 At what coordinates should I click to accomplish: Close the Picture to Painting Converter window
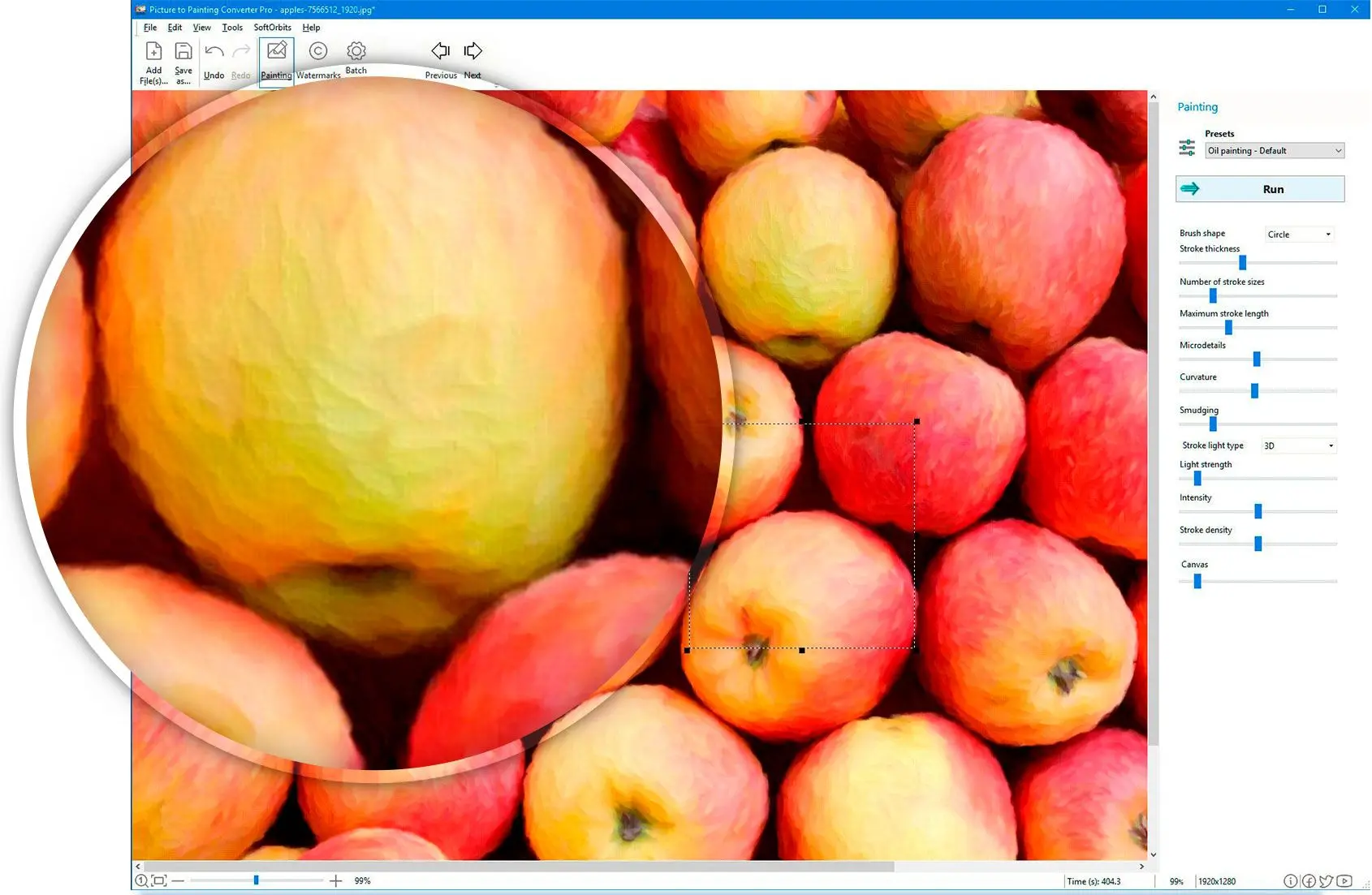1354,10
